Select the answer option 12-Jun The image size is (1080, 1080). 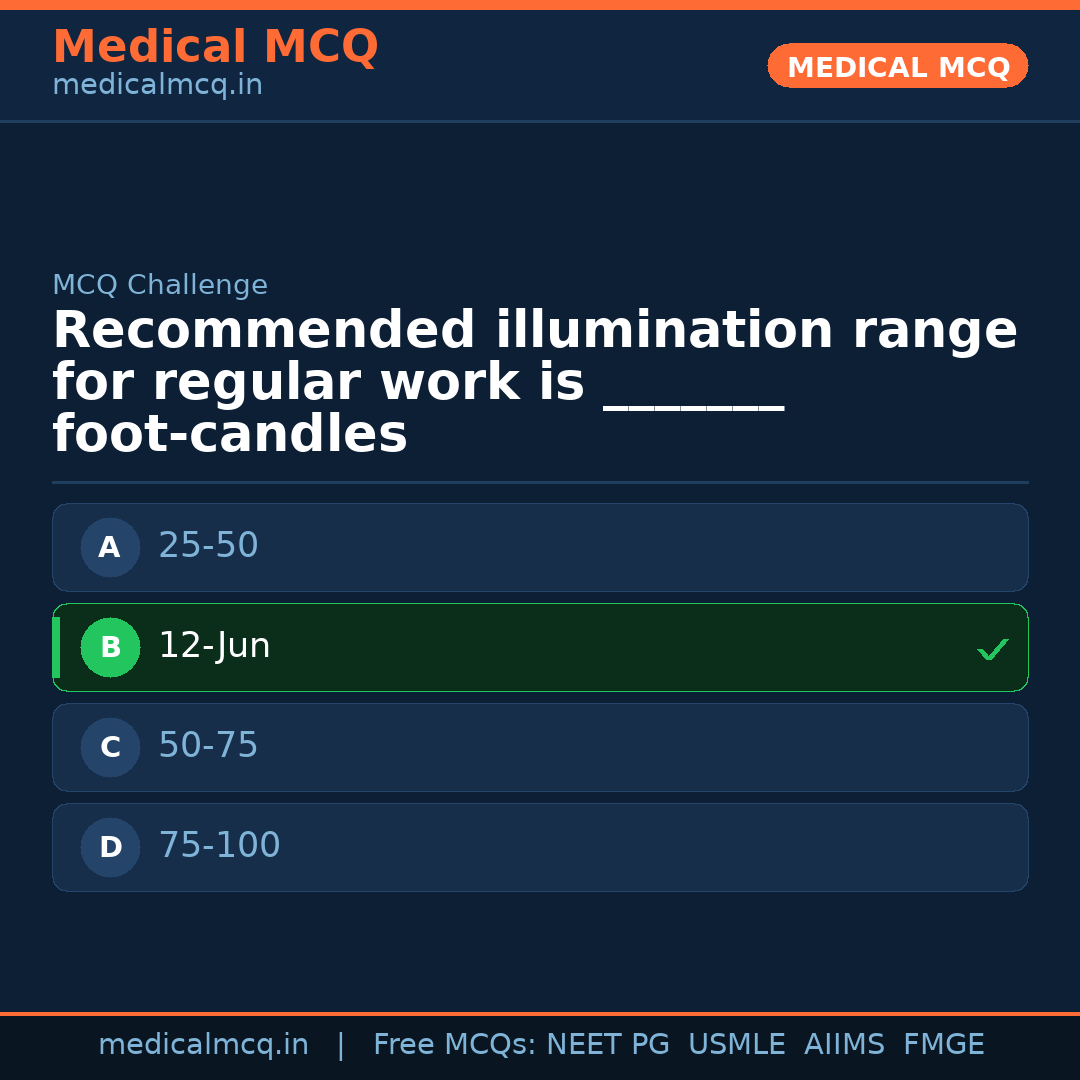click(540, 647)
